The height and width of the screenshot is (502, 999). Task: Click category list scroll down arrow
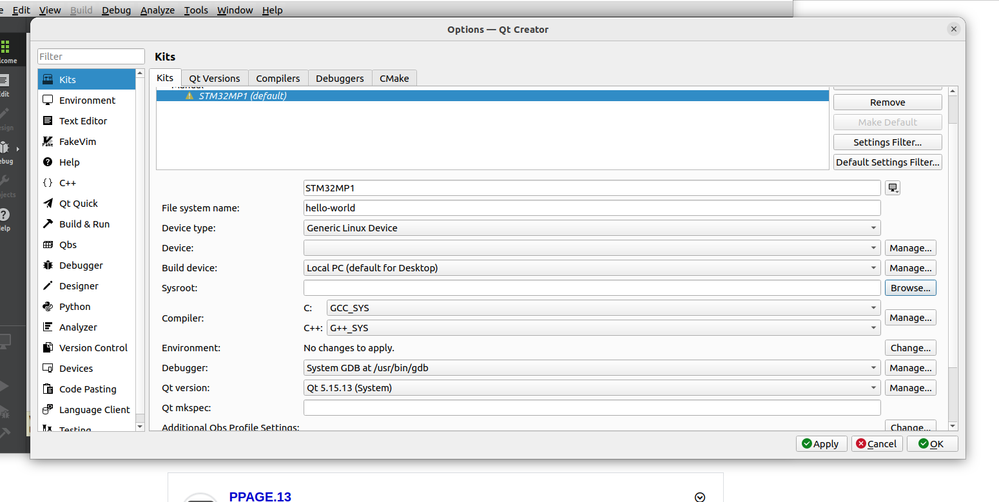point(140,426)
